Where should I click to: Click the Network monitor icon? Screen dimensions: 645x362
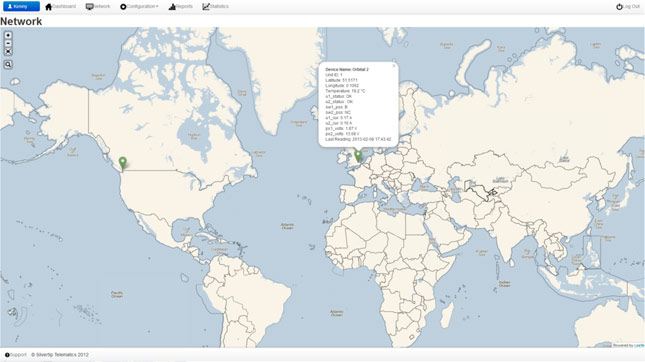point(89,7)
